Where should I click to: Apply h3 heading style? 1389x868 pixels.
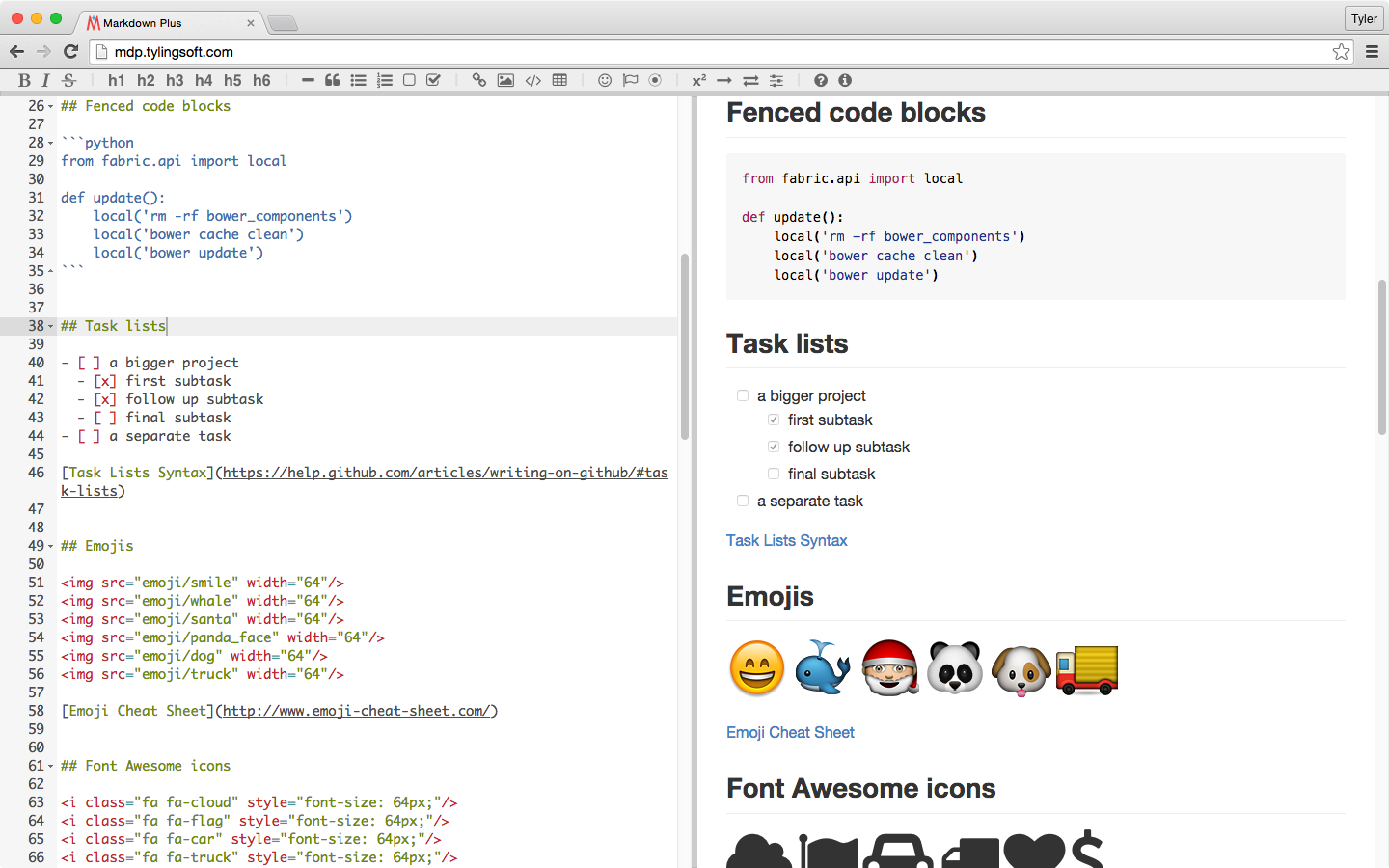[175, 81]
